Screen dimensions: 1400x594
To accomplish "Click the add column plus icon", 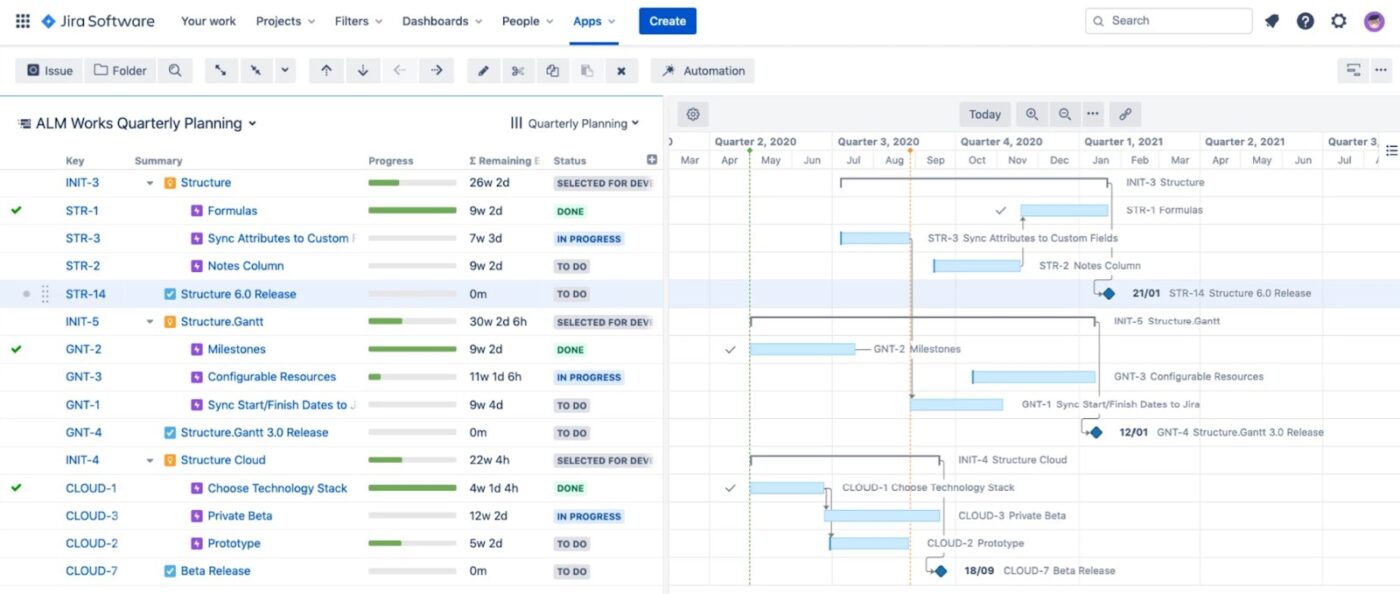I will coord(652,160).
